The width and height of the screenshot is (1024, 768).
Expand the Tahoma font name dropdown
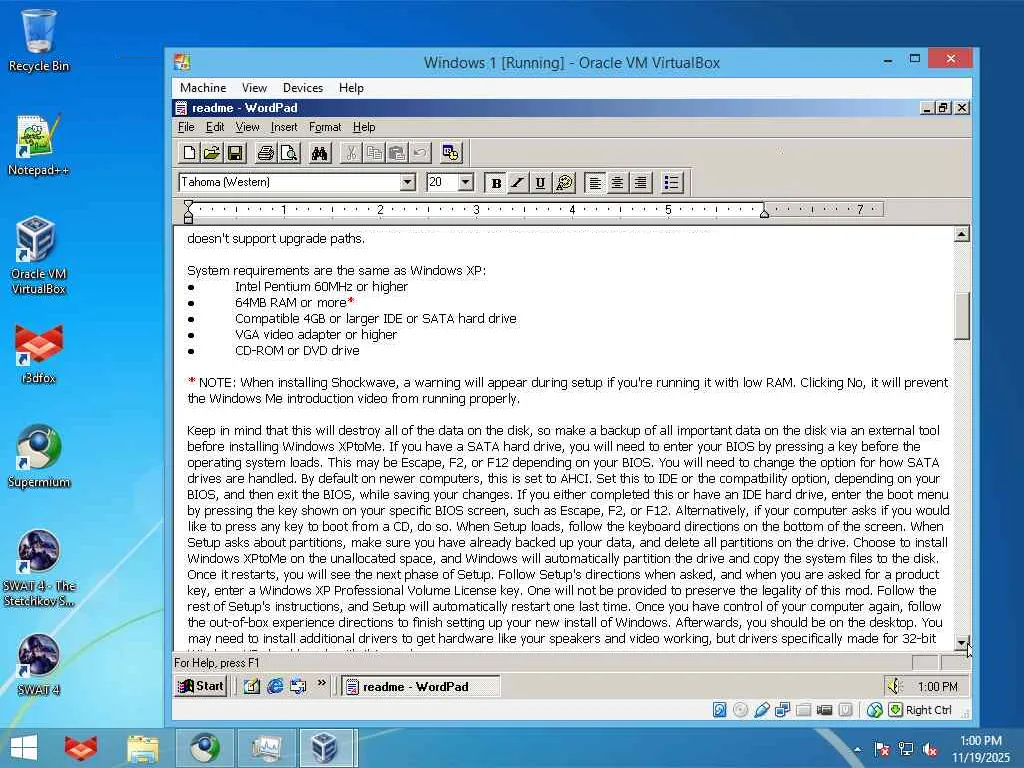(x=408, y=182)
